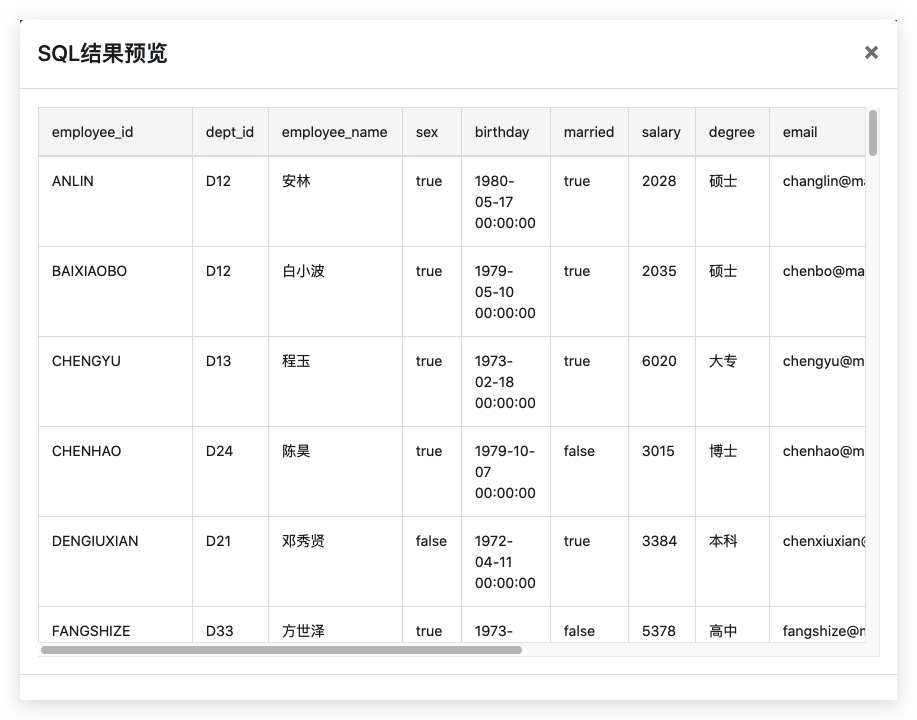The height and width of the screenshot is (720, 917).
Task: Click the email cell starting chenxiuxian
Action: point(818,562)
